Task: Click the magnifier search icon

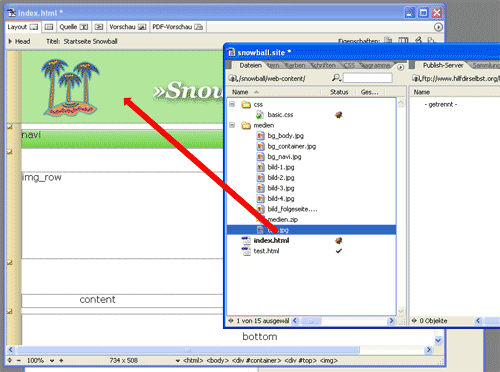Action: point(336,78)
